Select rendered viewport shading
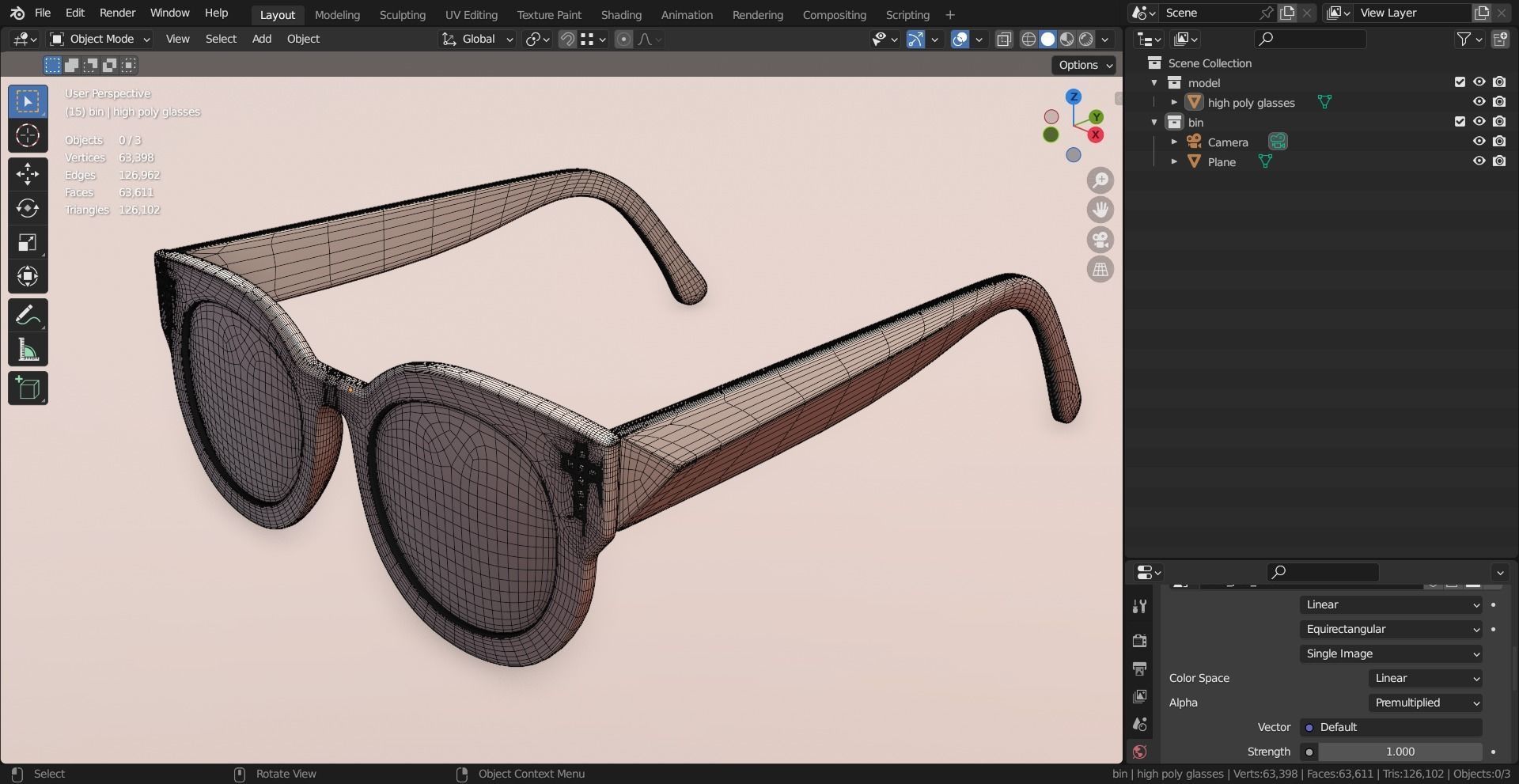Screen dimensions: 1519x784 (1086, 39)
